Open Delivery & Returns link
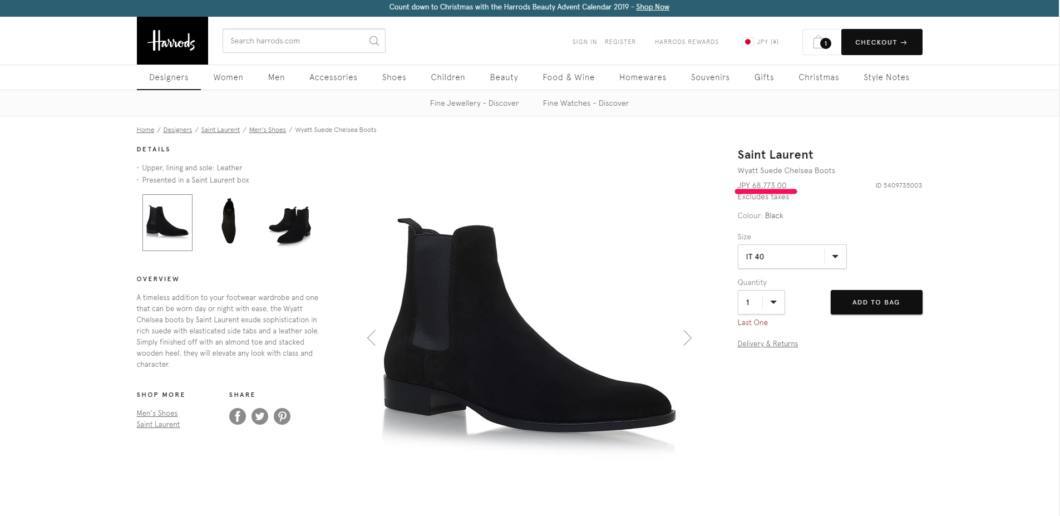1060x516 pixels. click(x=767, y=344)
